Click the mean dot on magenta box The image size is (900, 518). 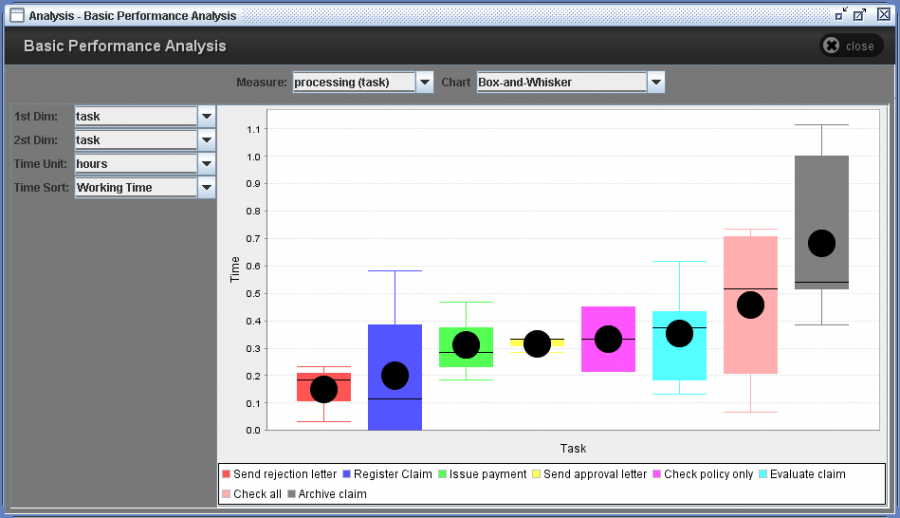[x=608, y=339]
